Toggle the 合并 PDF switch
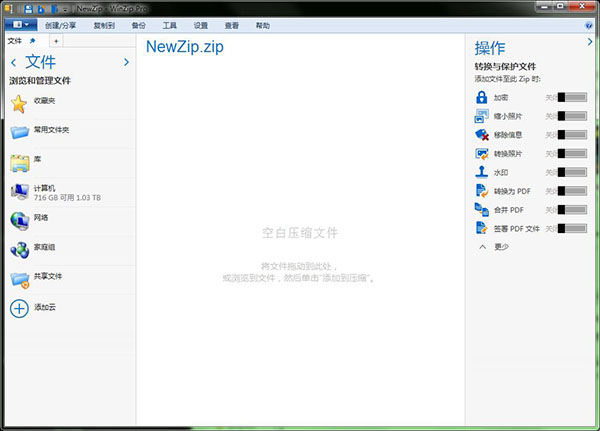Image resolution: width=600 pixels, height=431 pixels. (x=572, y=209)
